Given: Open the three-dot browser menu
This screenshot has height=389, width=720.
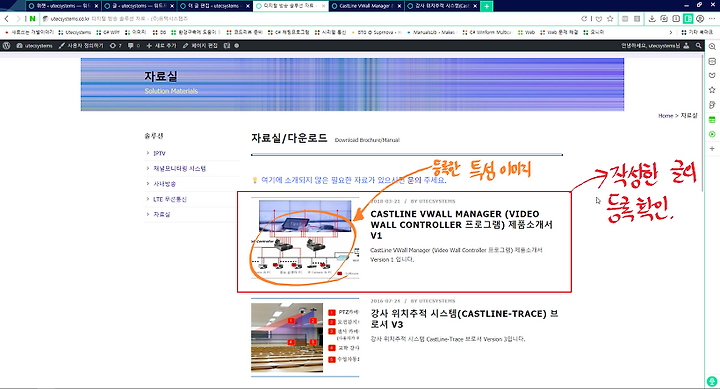Looking at the screenshot, I should (x=712, y=19).
